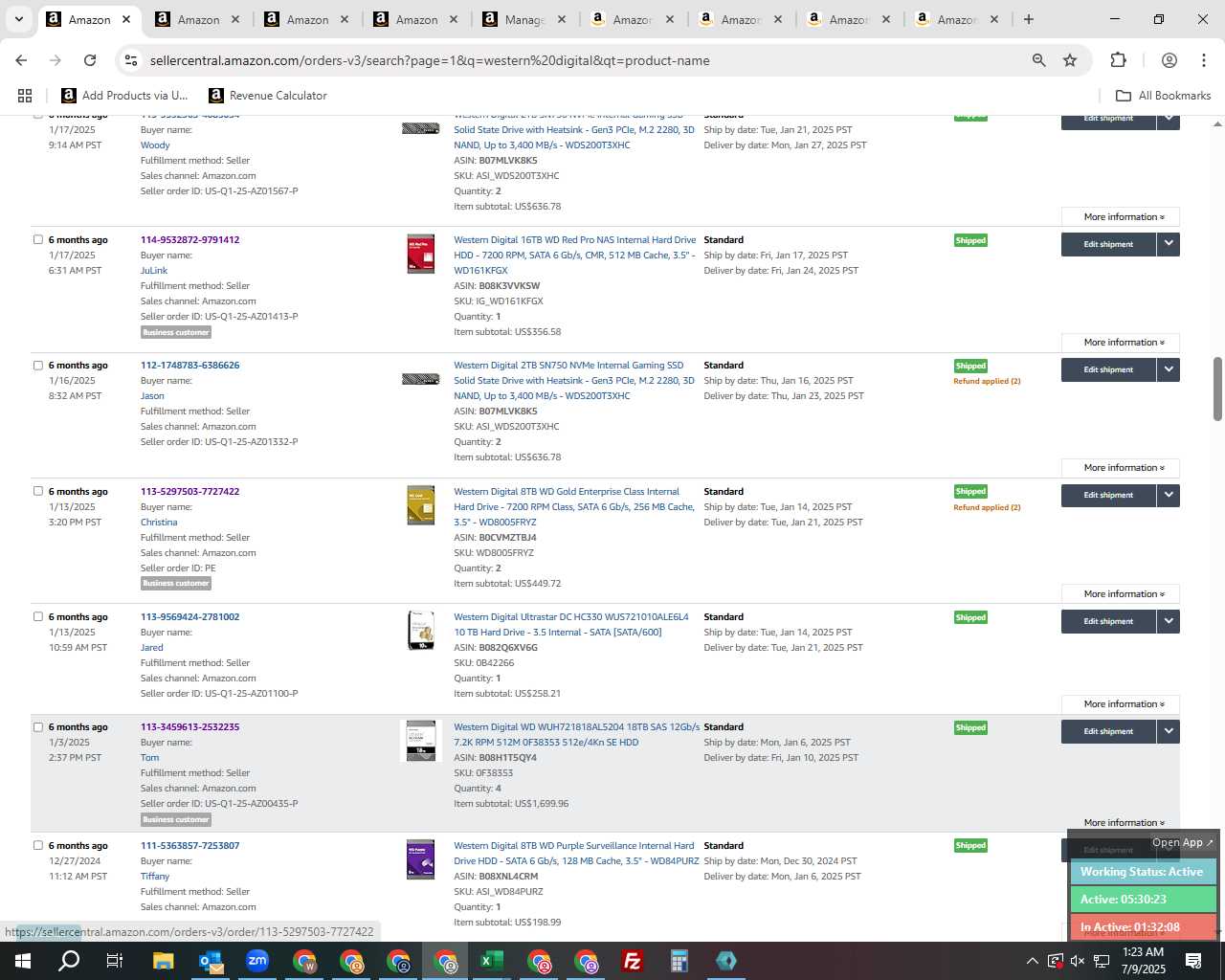Open the browser extensions puzzle icon
This screenshot has width=1225, height=980.
[1118, 60]
